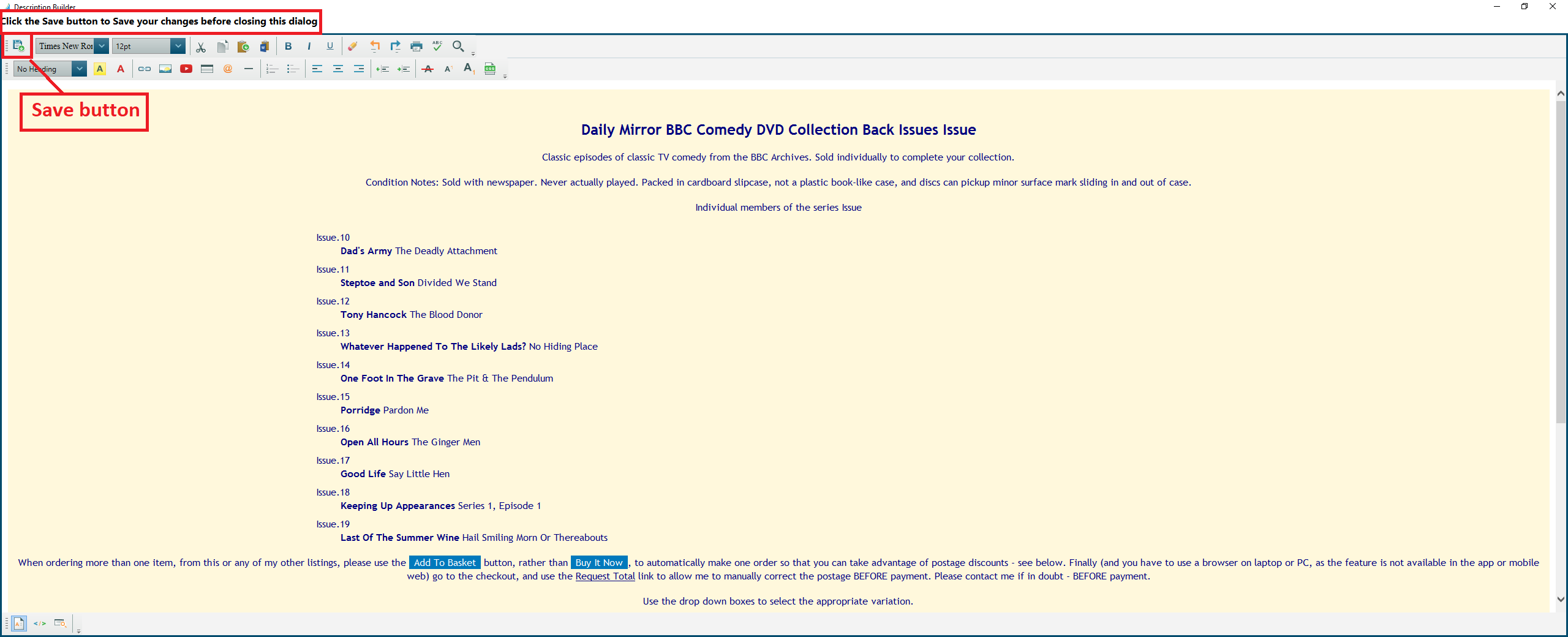Click the Copy icon
The width and height of the screenshot is (1568, 637).
coord(222,47)
